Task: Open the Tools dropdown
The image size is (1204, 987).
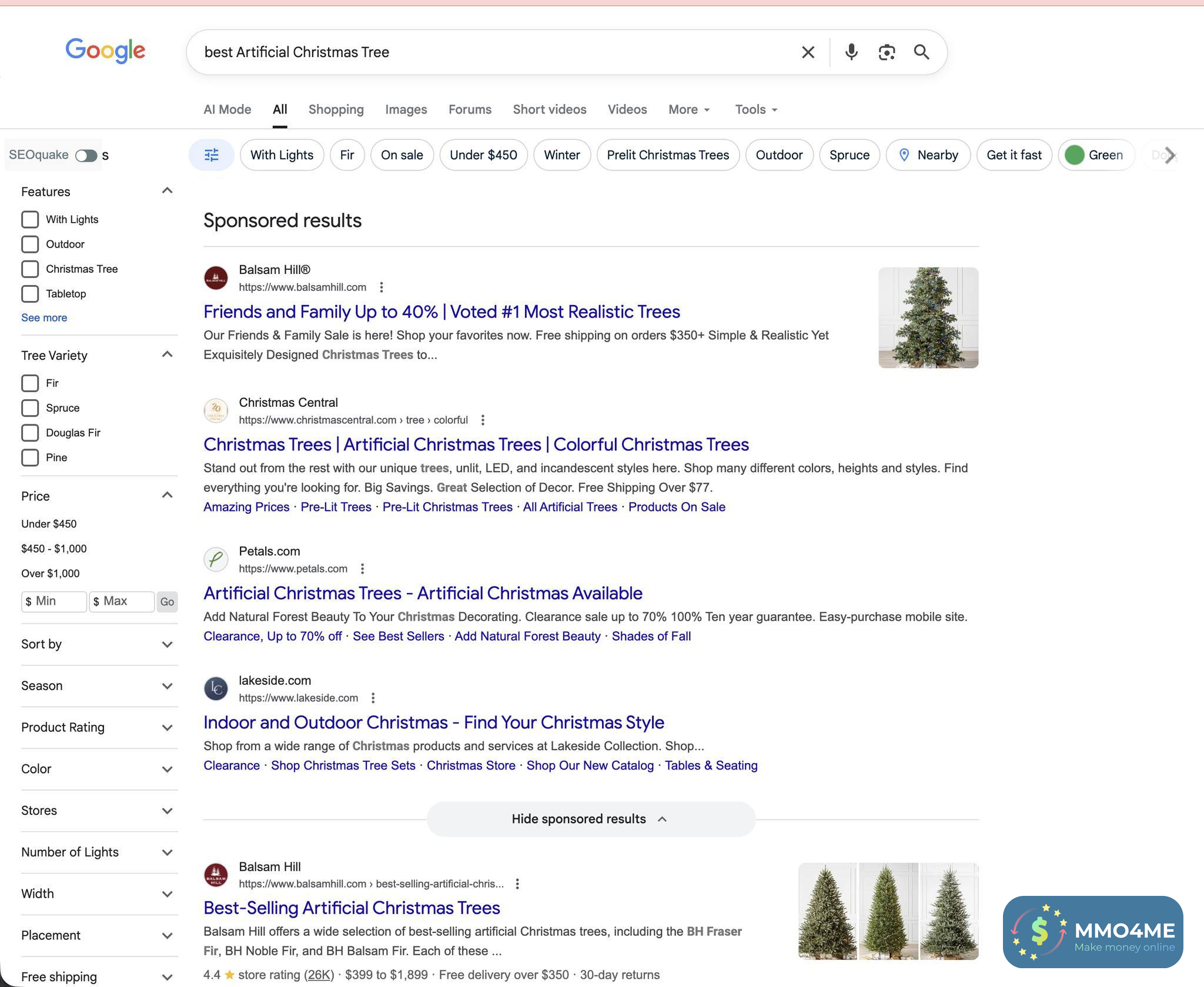Action: 756,109
